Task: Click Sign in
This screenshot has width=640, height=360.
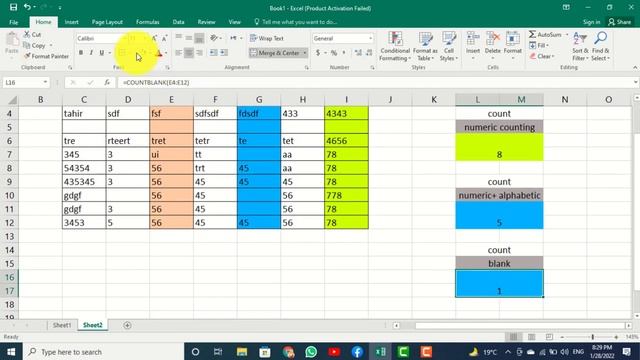Action: click(591, 22)
